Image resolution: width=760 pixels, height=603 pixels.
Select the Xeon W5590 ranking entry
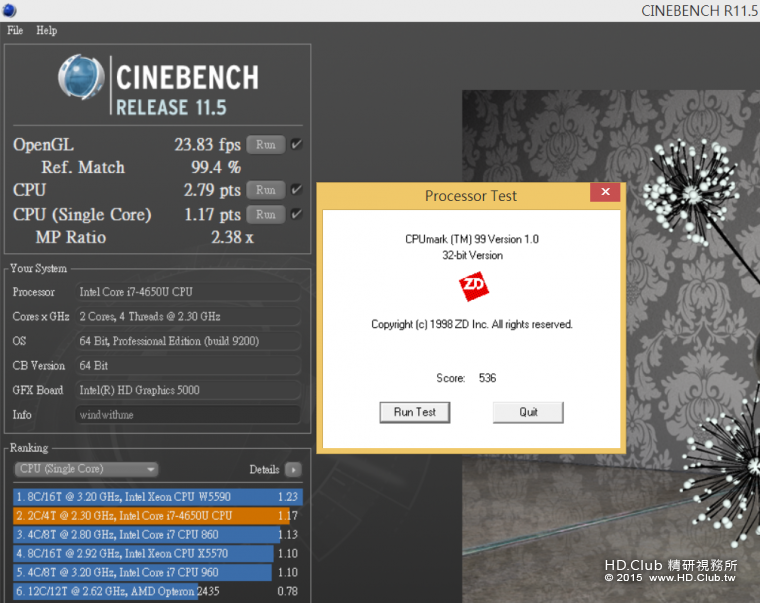[158, 497]
